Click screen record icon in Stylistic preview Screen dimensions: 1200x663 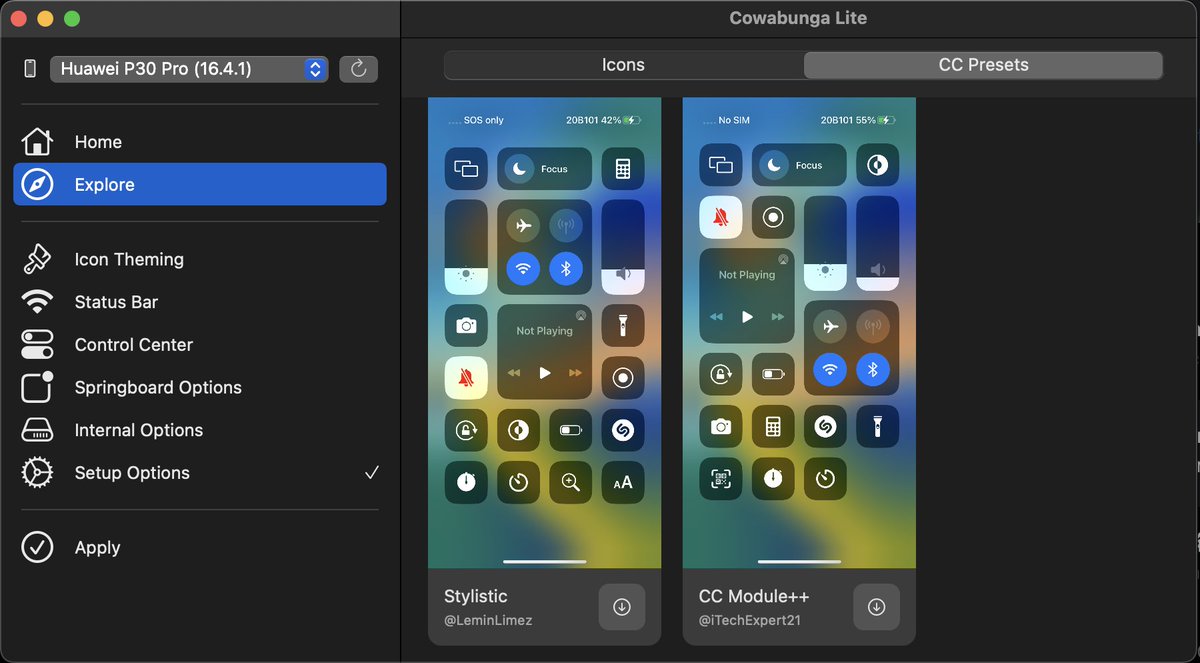(623, 378)
